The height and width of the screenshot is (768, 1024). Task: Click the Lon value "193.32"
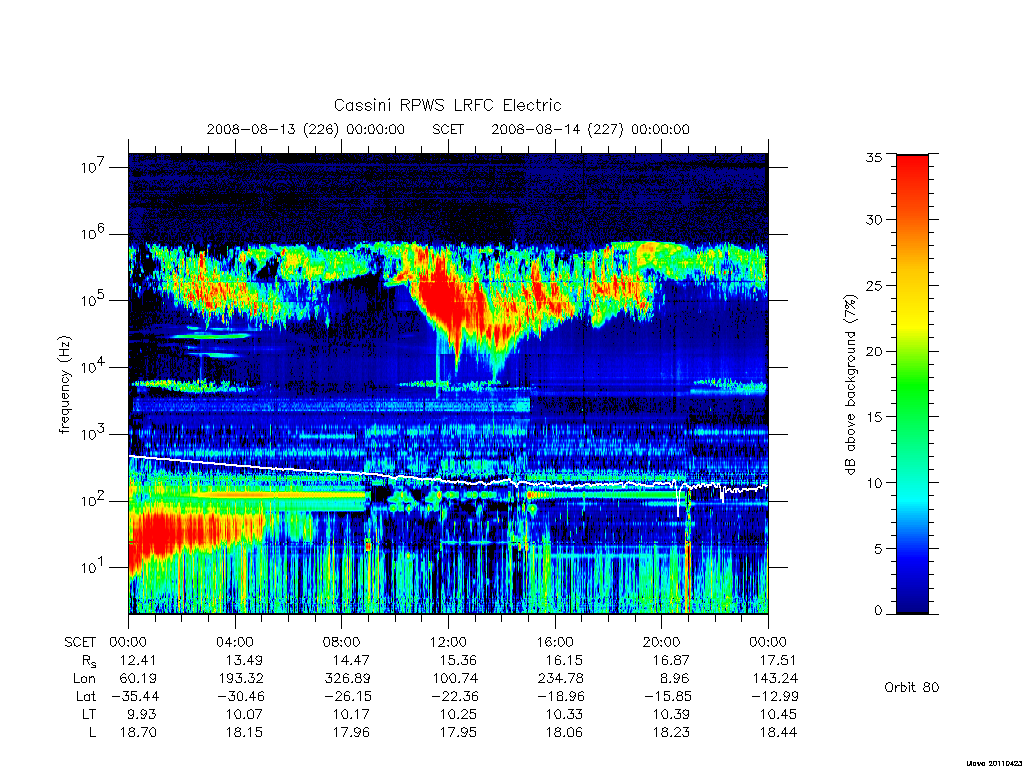[x=241, y=679]
